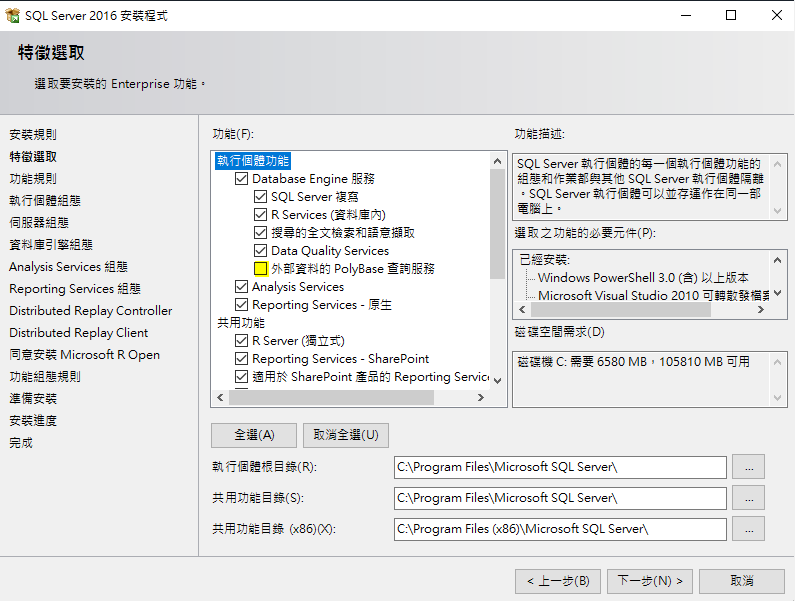
Task: Toggle 適用於 SharePoint 產品的 Reporting Services checkbox
Action: tap(241, 377)
